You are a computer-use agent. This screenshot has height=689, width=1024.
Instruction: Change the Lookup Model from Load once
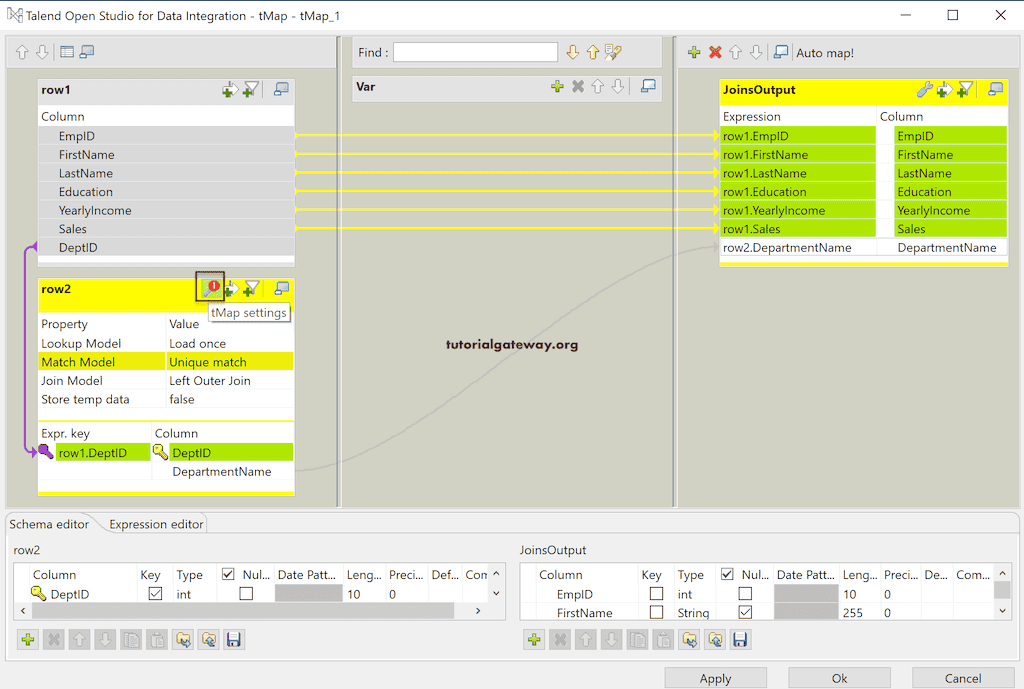pos(230,342)
